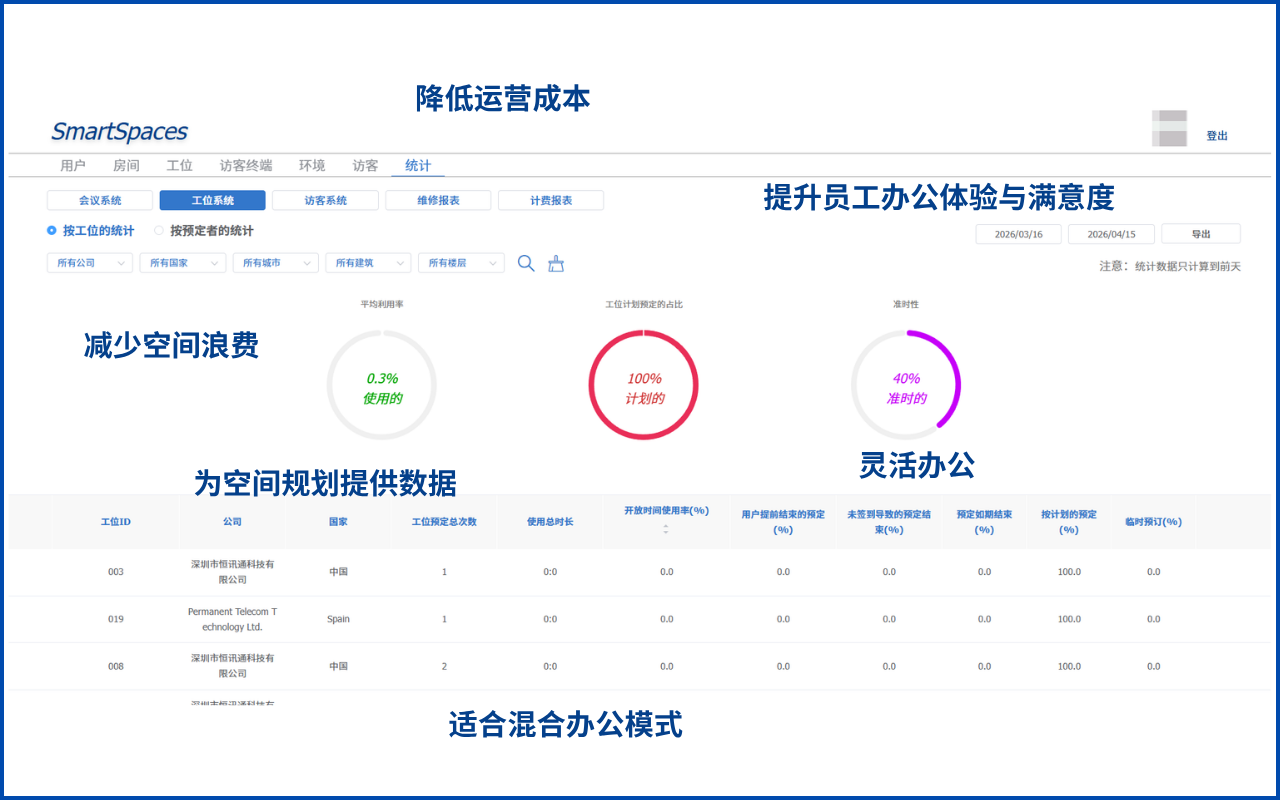The image size is (1280, 800).
Task: Click the 40% 准时的 purple ring
Action: click(x=906, y=386)
